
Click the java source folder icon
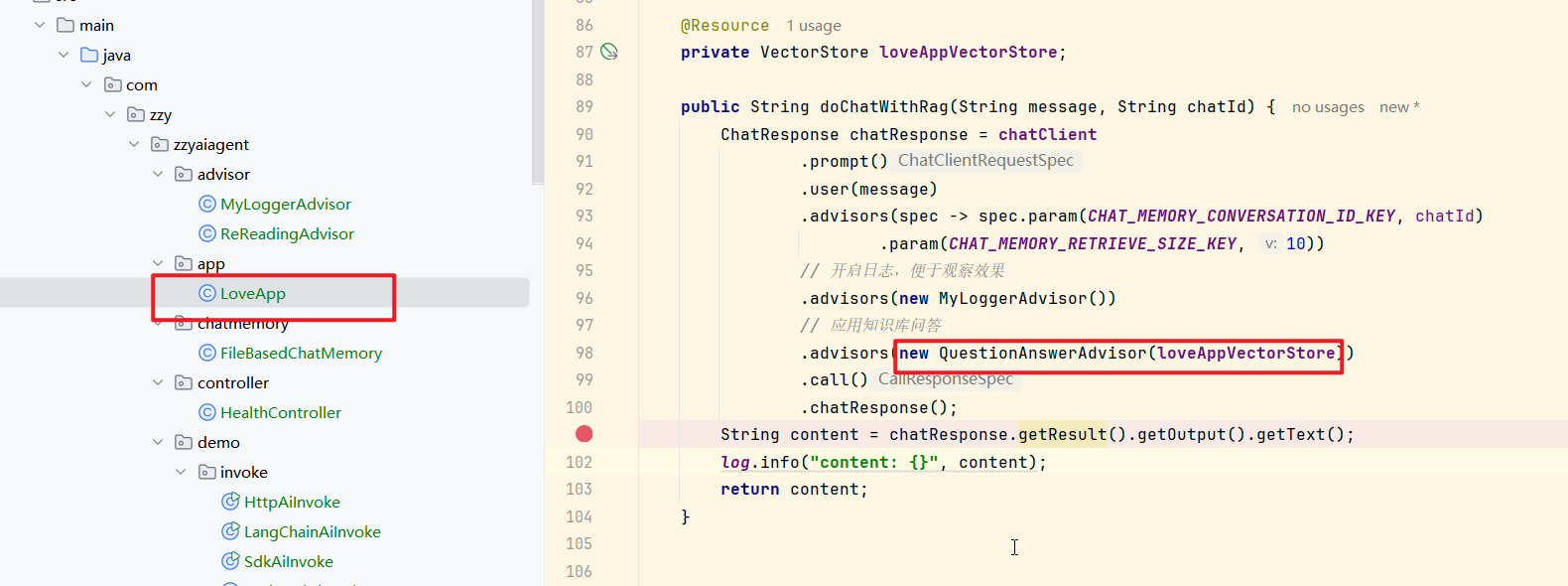[89, 55]
